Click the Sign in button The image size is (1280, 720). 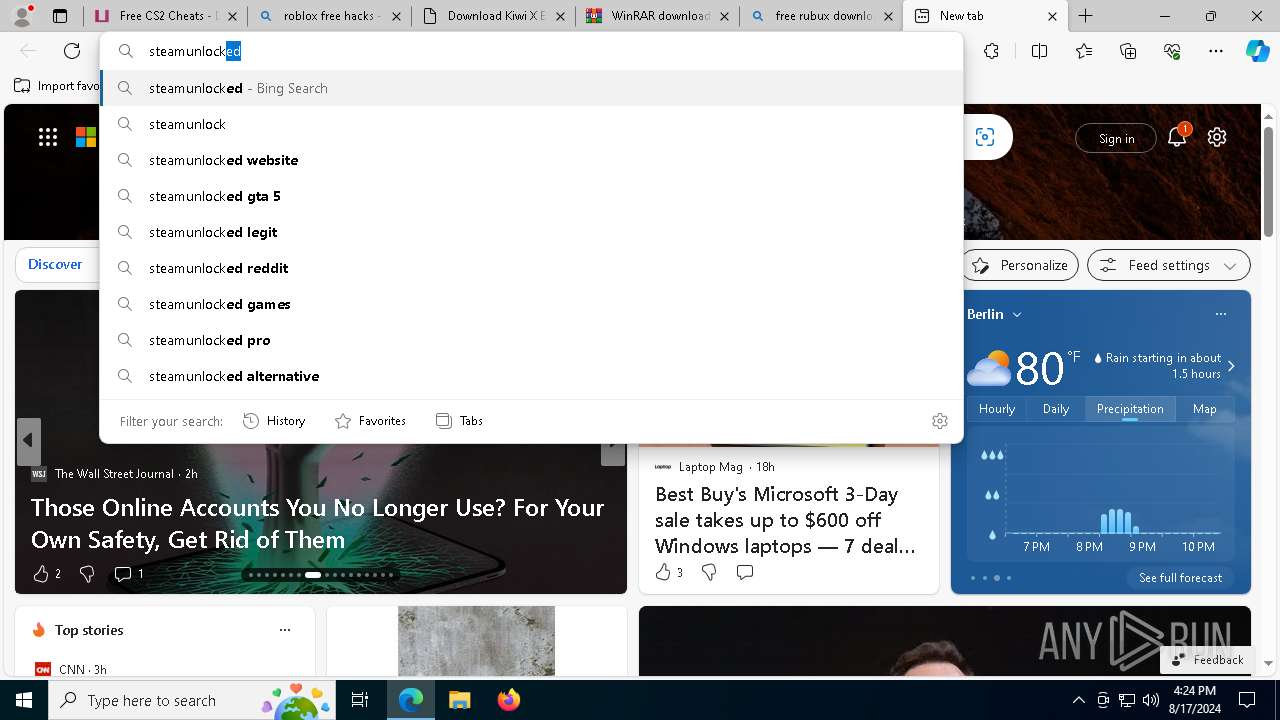click(x=1116, y=138)
